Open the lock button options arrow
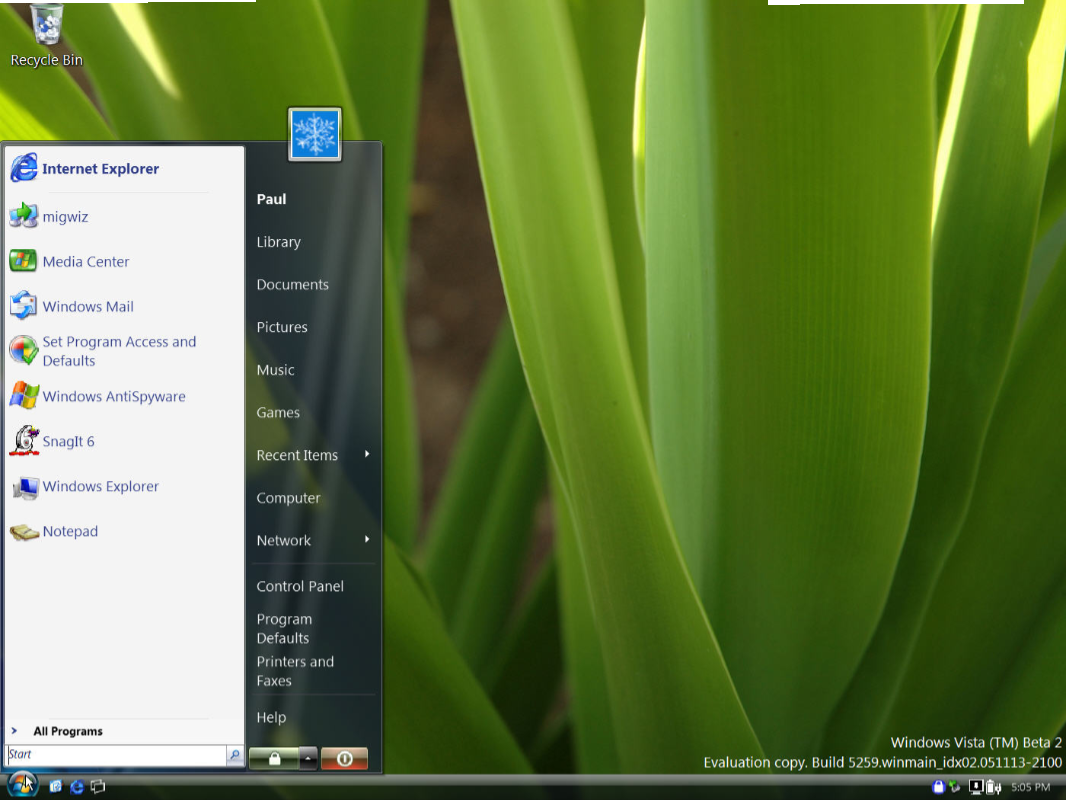This screenshot has height=800, width=1066. pos(309,759)
